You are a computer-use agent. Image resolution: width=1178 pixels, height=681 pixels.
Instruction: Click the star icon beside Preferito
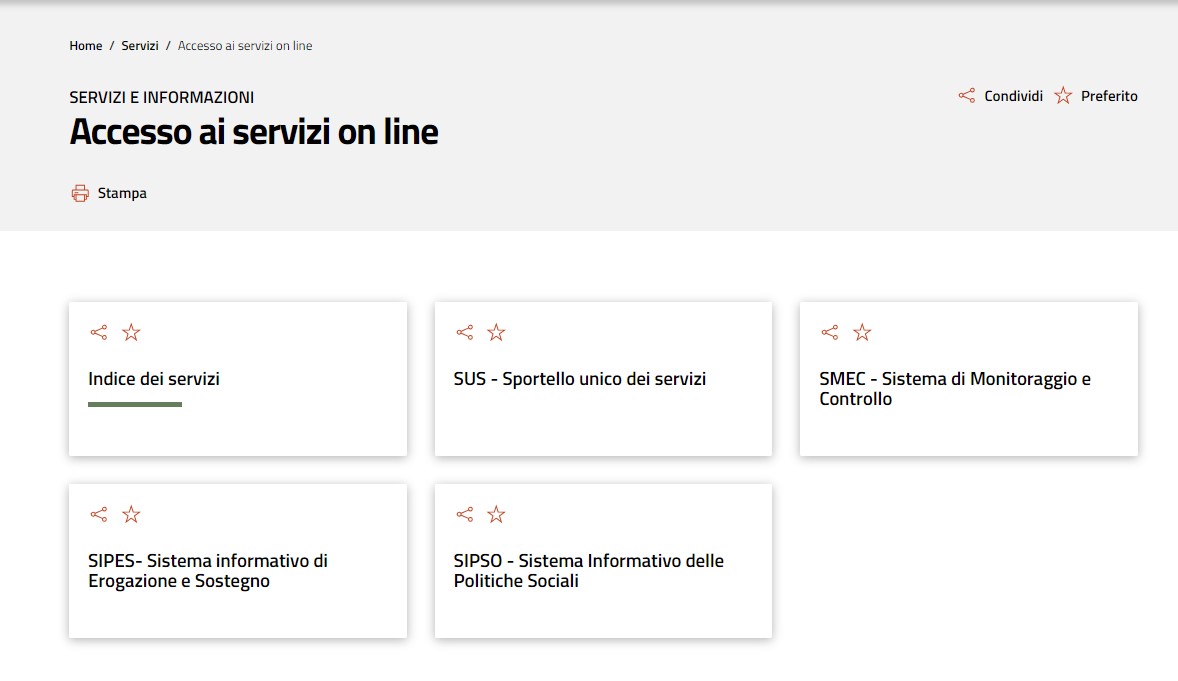click(1063, 96)
